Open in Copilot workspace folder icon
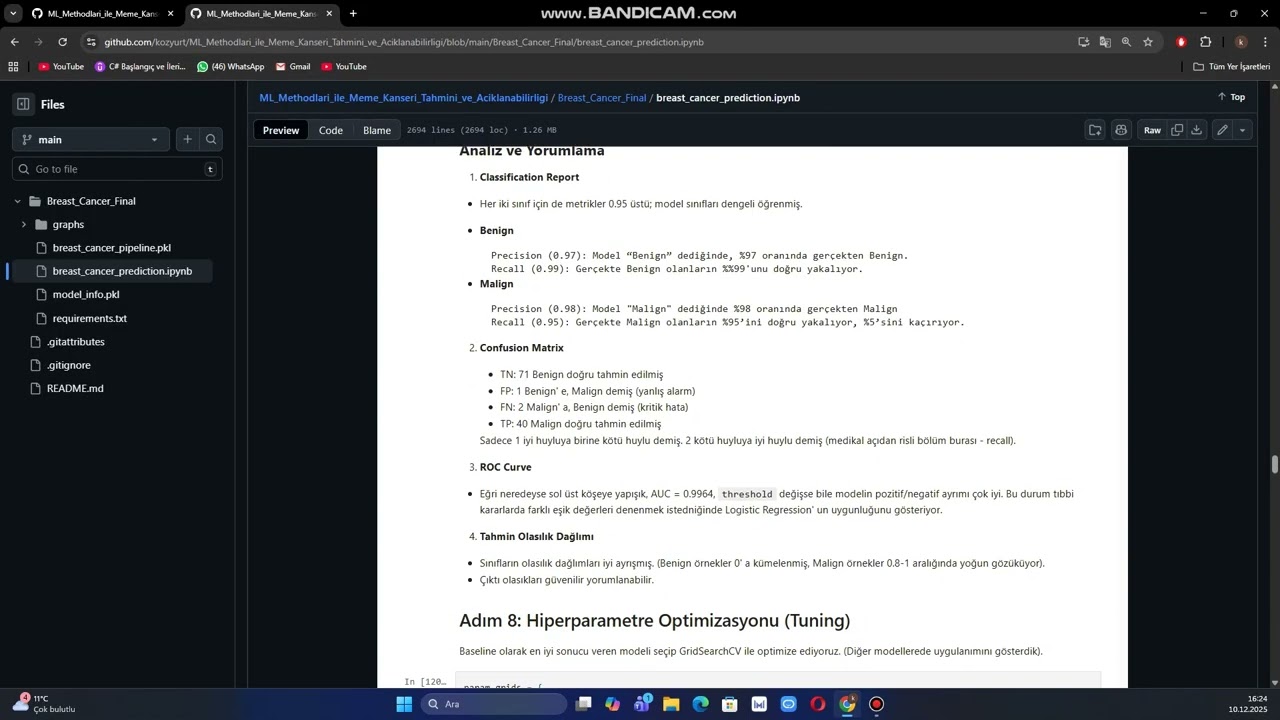The height and width of the screenshot is (720, 1280). [x=1095, y=130]
